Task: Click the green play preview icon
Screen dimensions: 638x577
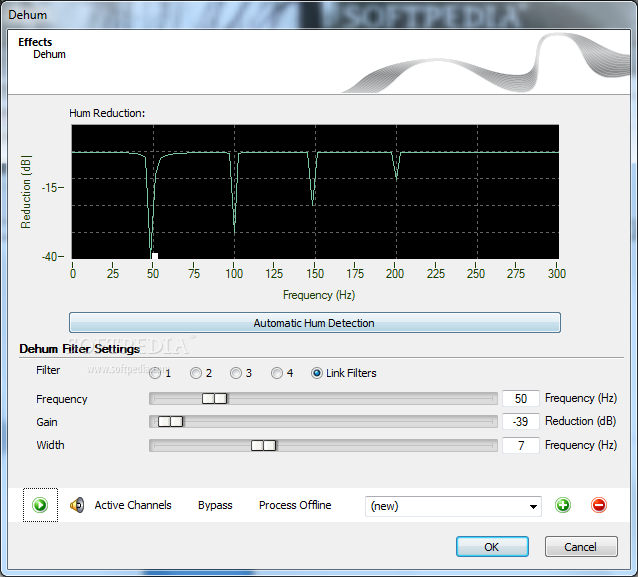Action: 40,505
